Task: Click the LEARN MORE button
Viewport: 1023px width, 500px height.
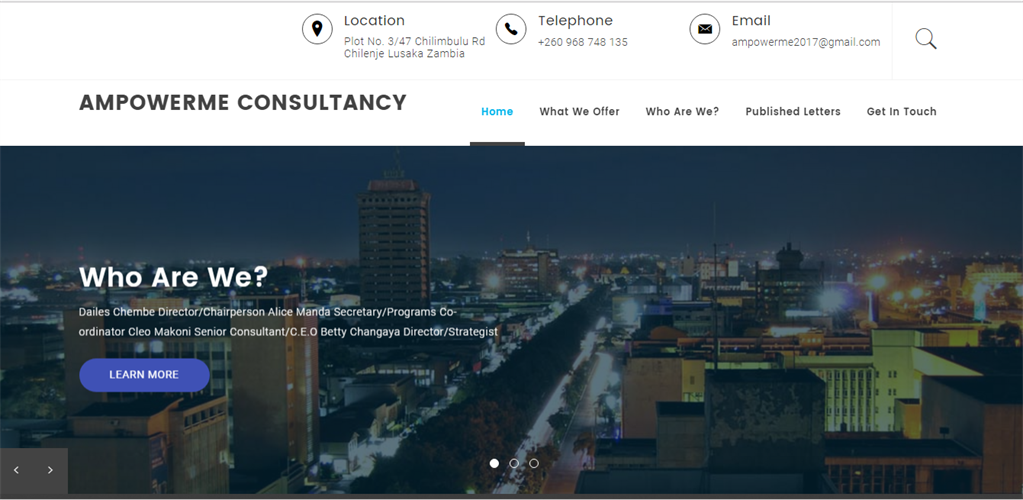Action: pyautogui.click(x=144, y=375)
